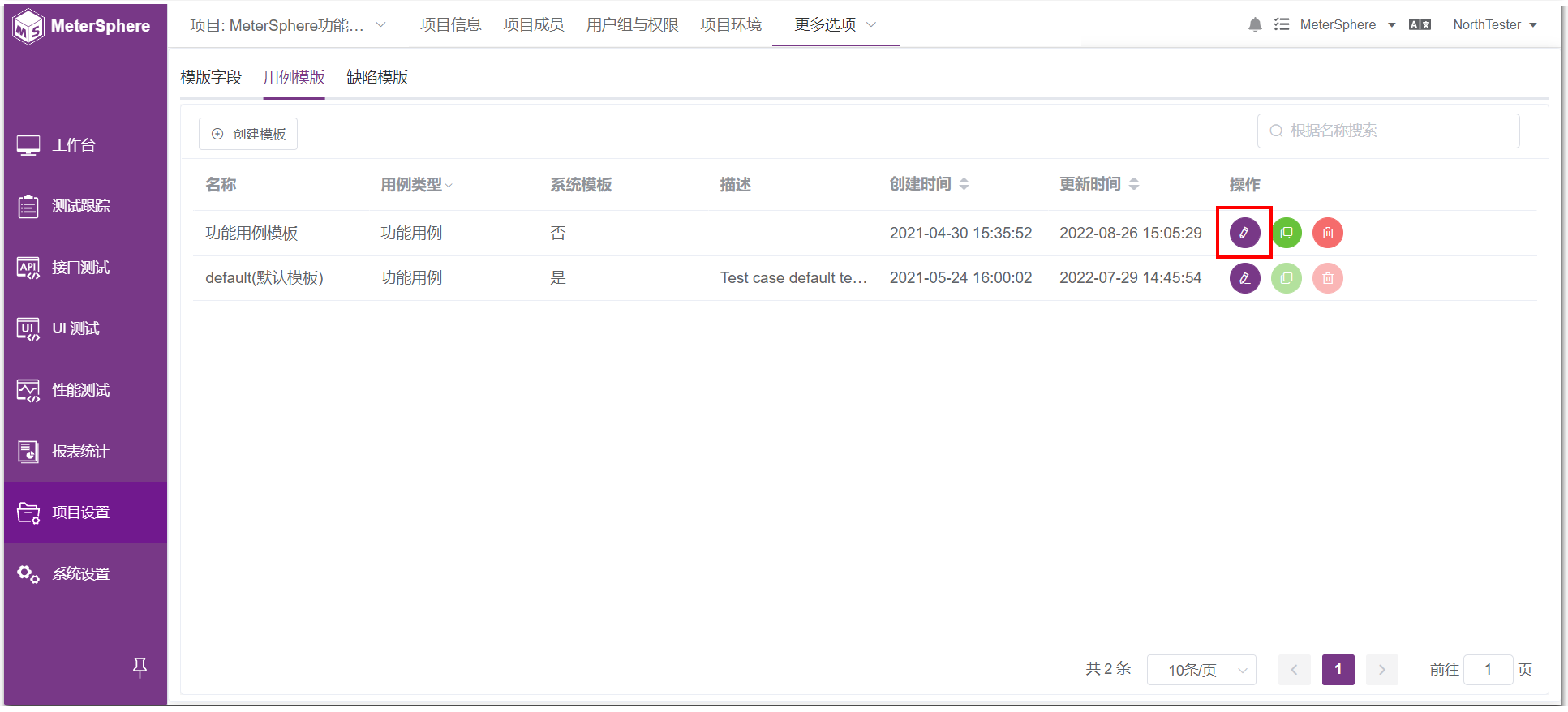Open 项目环境 in the top navigation

point(731,25)
